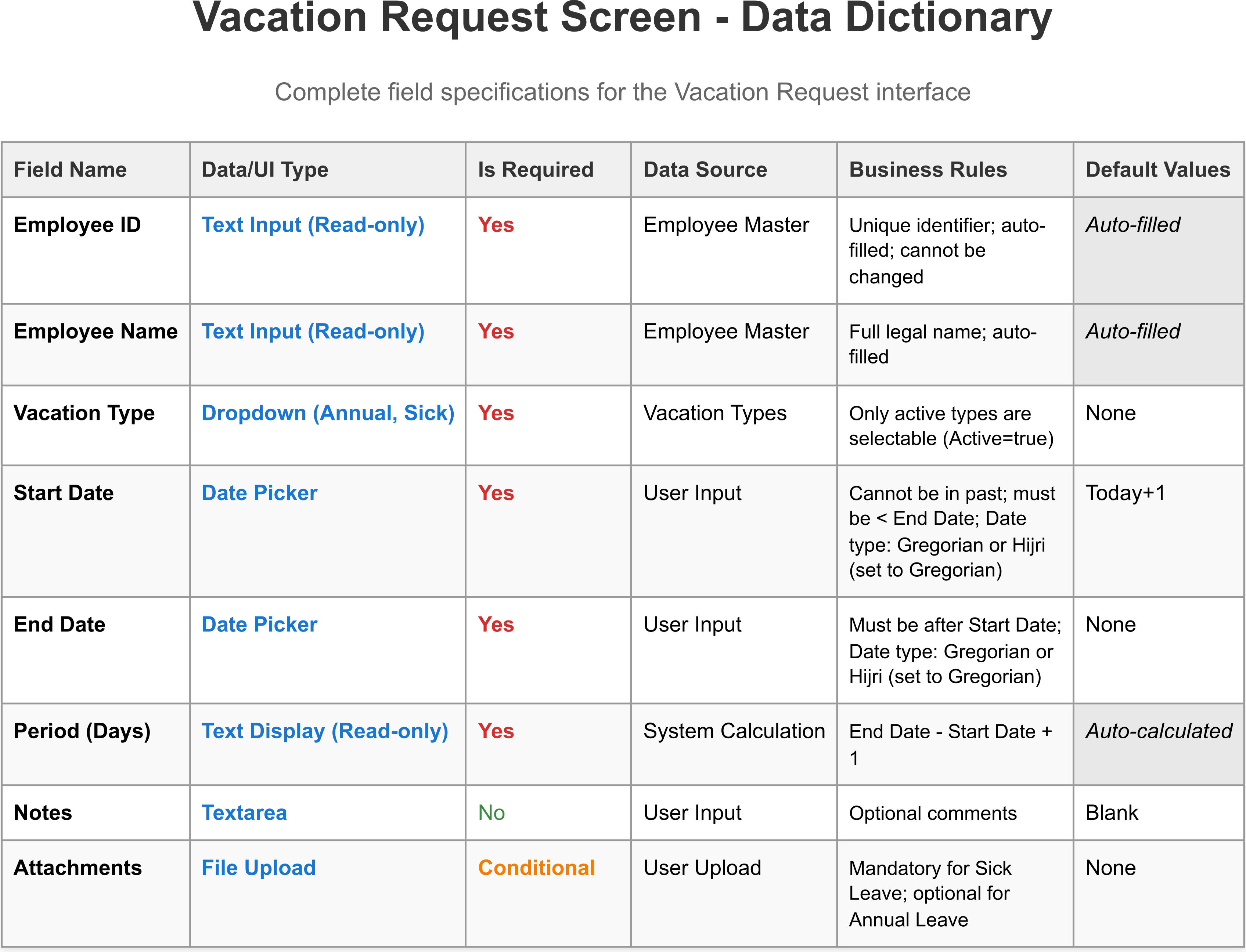The image size is (1246, 952).
Task: Select the Attachments field name
Action: (78, 868)
